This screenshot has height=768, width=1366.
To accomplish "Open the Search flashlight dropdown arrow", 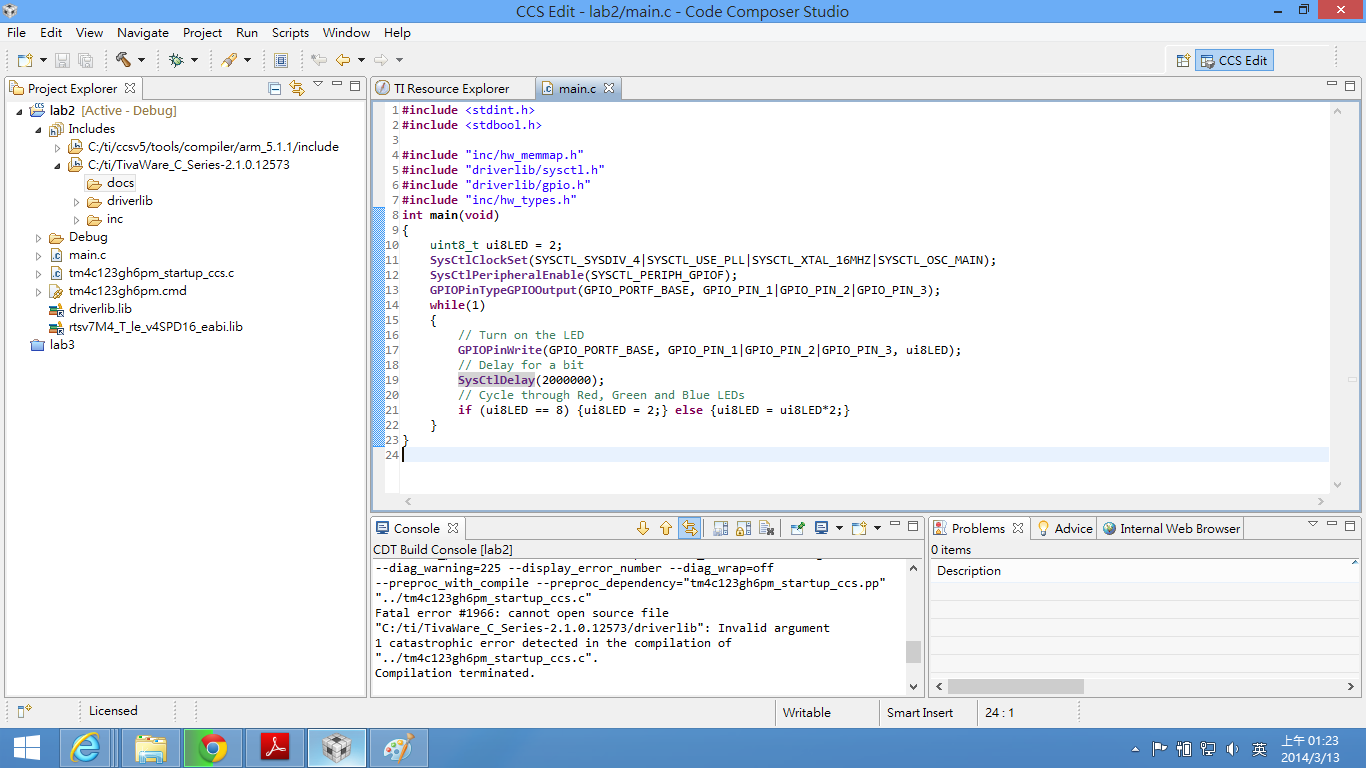I will 247,60.
